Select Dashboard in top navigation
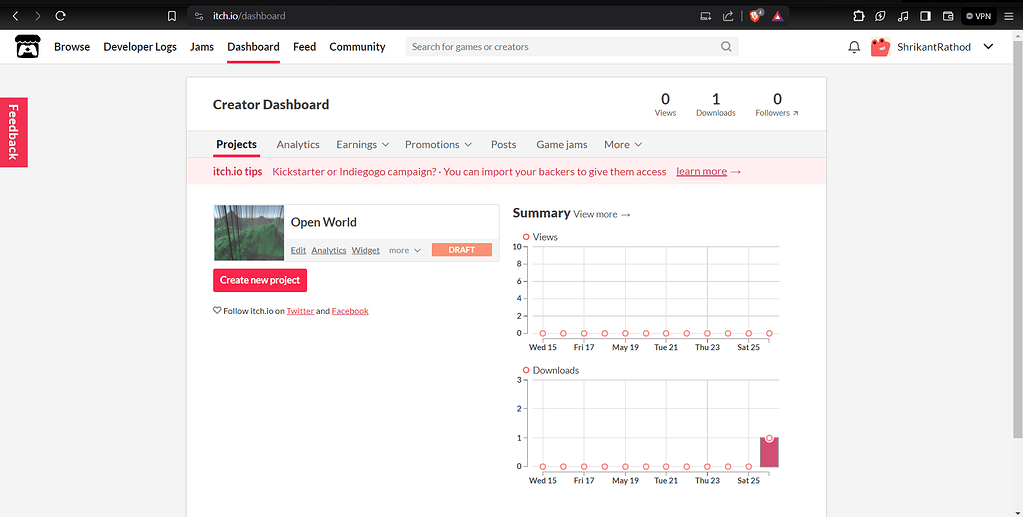The height and width of the screenshot is (517, 1023). click(x=253, y=46)
